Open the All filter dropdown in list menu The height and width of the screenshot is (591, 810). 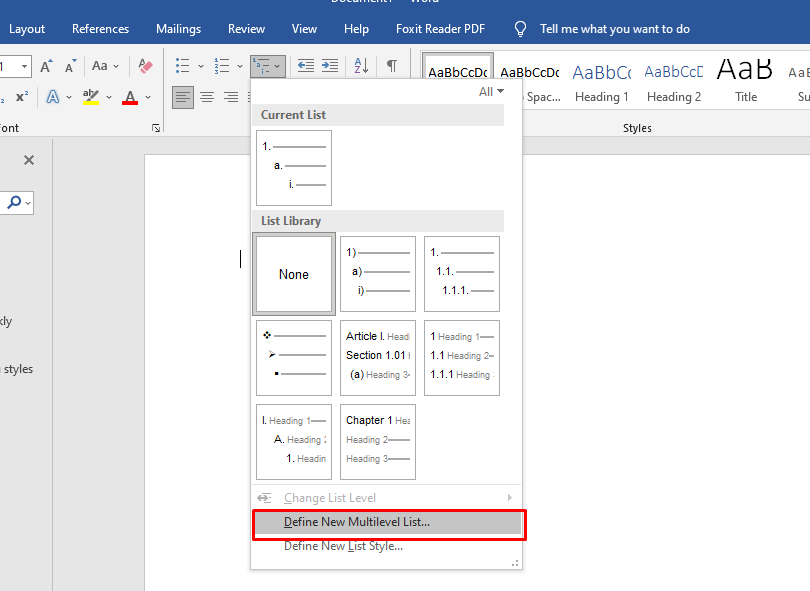tap(491, 92)
